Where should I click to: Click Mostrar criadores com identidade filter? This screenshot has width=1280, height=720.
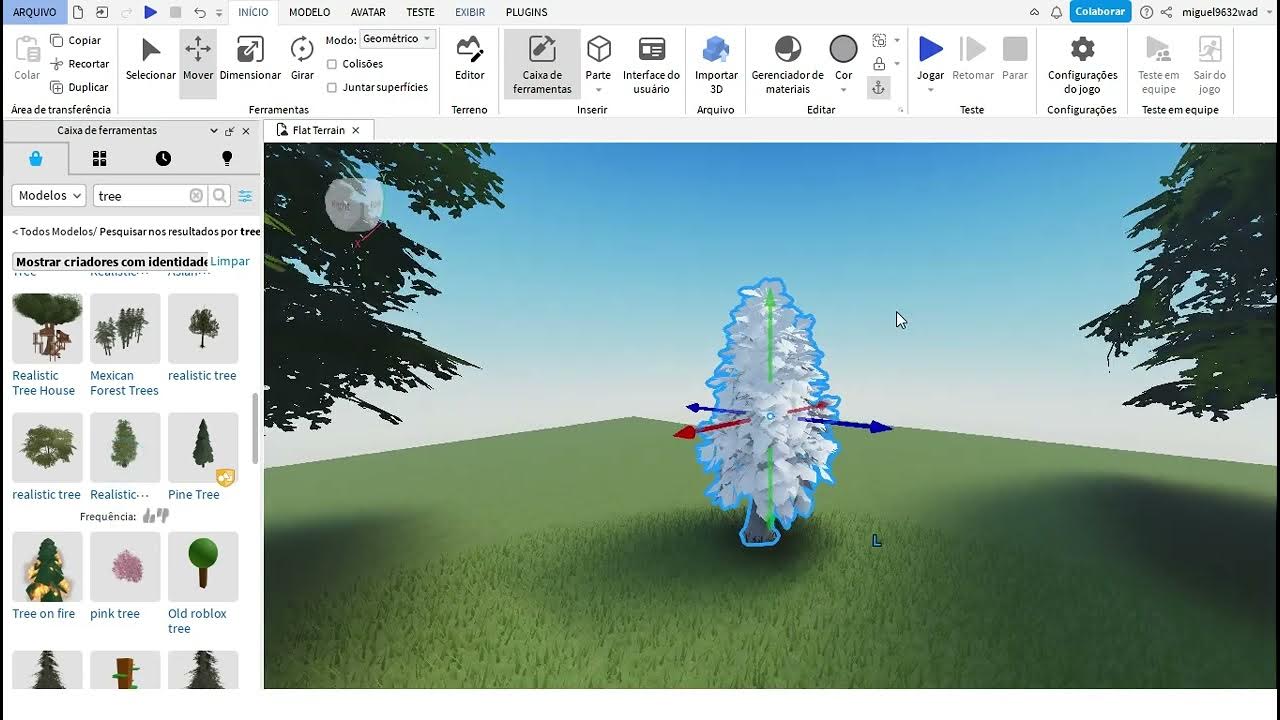(110, 262)
